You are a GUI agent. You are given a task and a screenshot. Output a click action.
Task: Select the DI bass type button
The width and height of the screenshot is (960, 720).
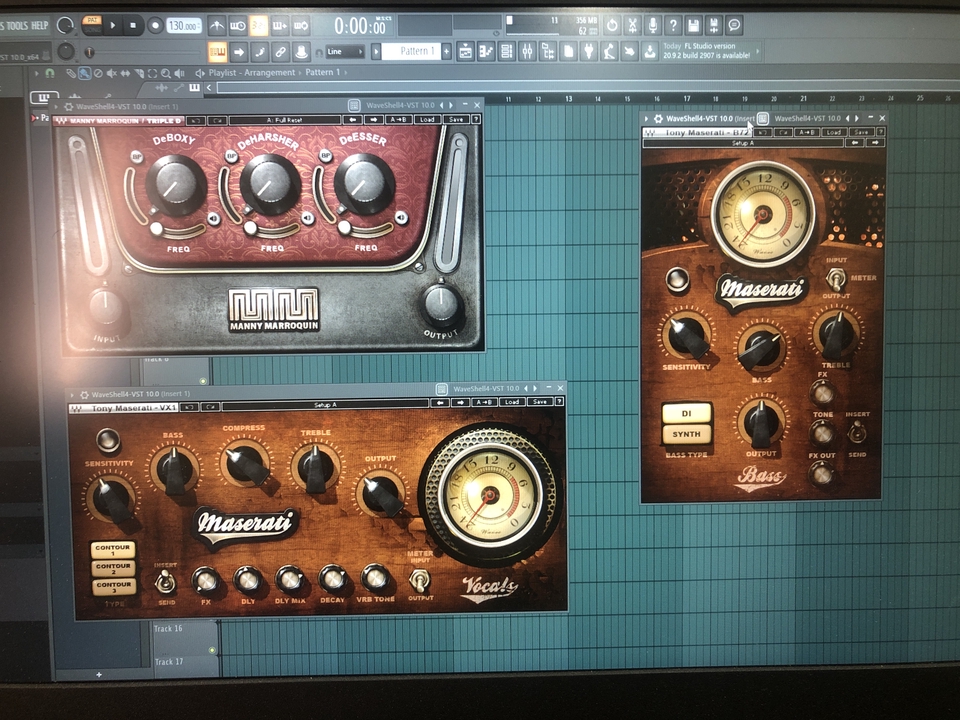pos(686,413)
